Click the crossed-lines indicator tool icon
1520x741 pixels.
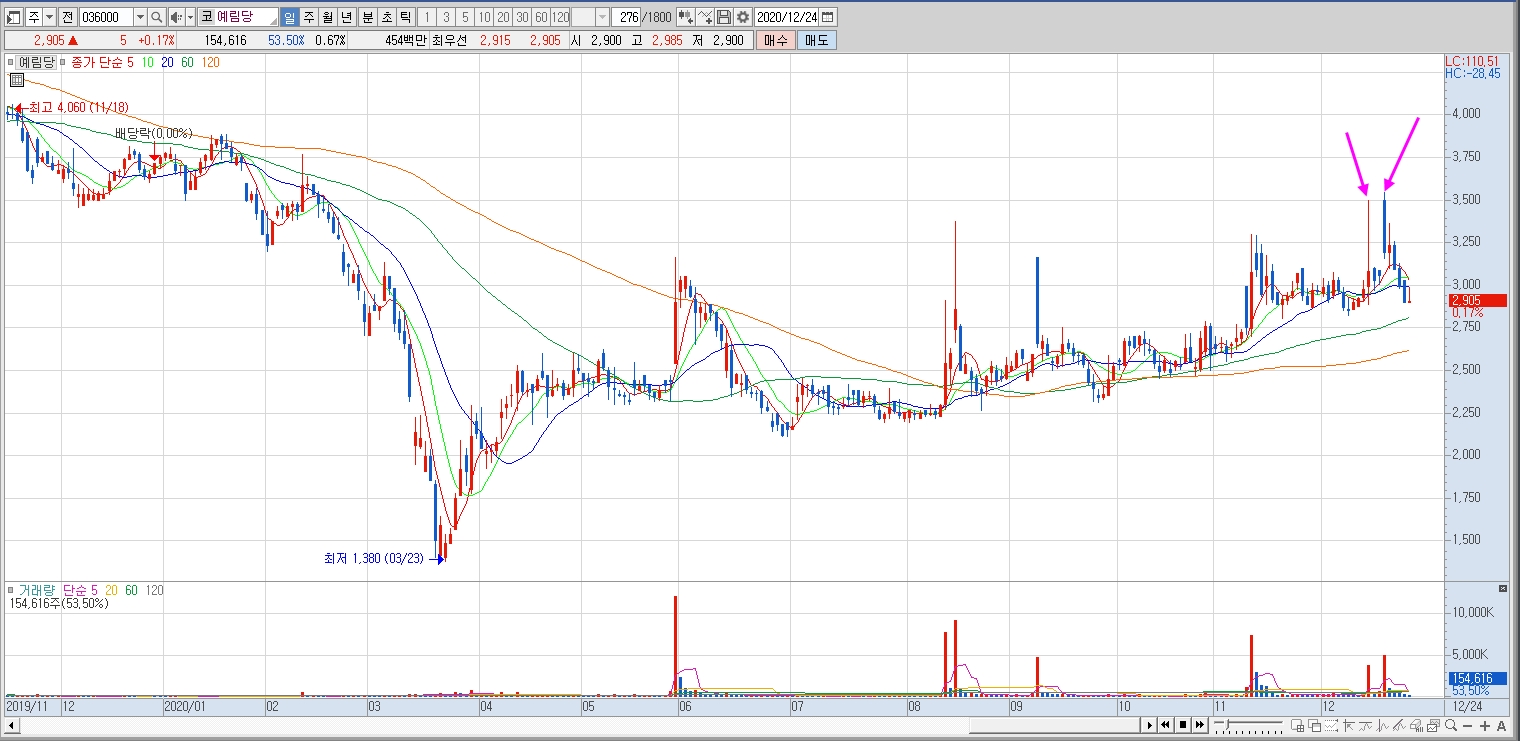click(705, 17)
